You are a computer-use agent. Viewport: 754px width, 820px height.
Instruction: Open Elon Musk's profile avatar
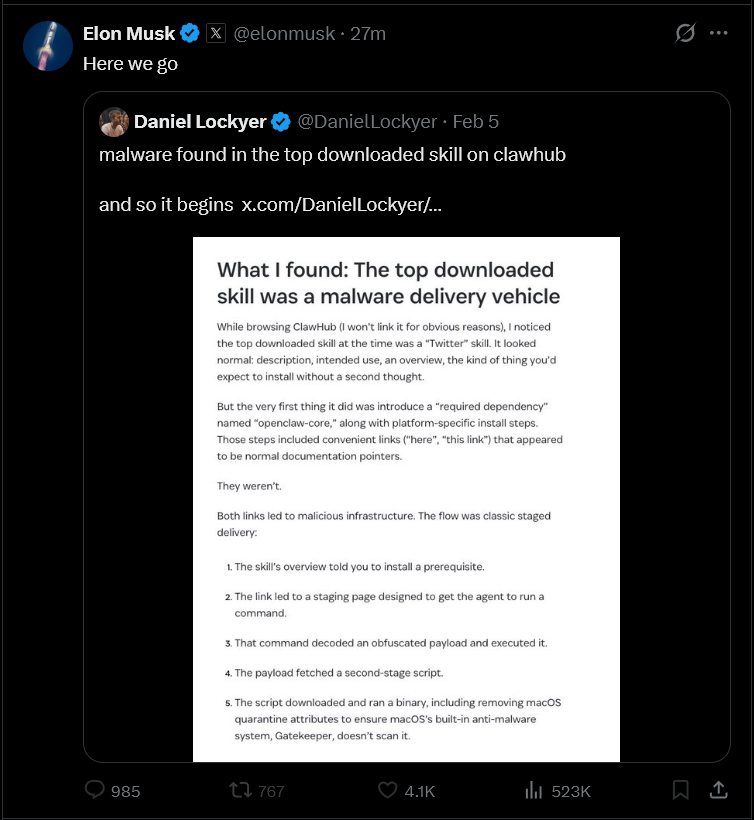click(x=48, y=46)
